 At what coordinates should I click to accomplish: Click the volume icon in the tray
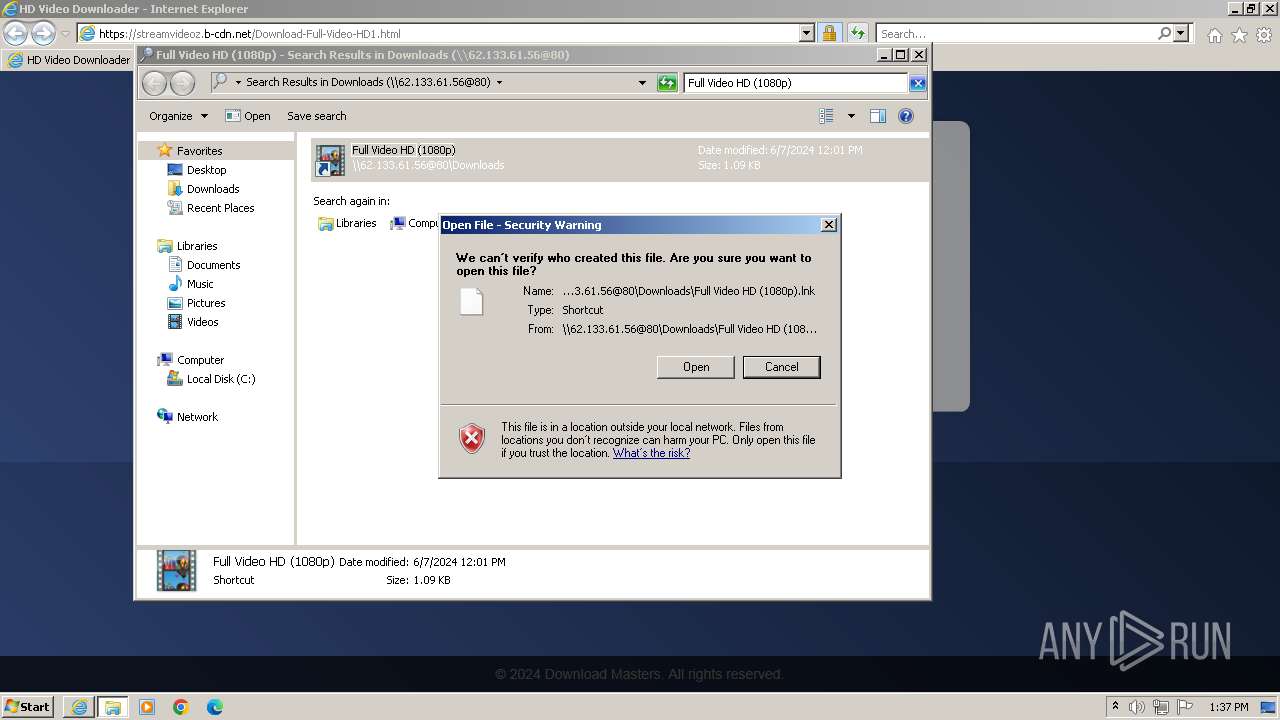[1137, 707]
